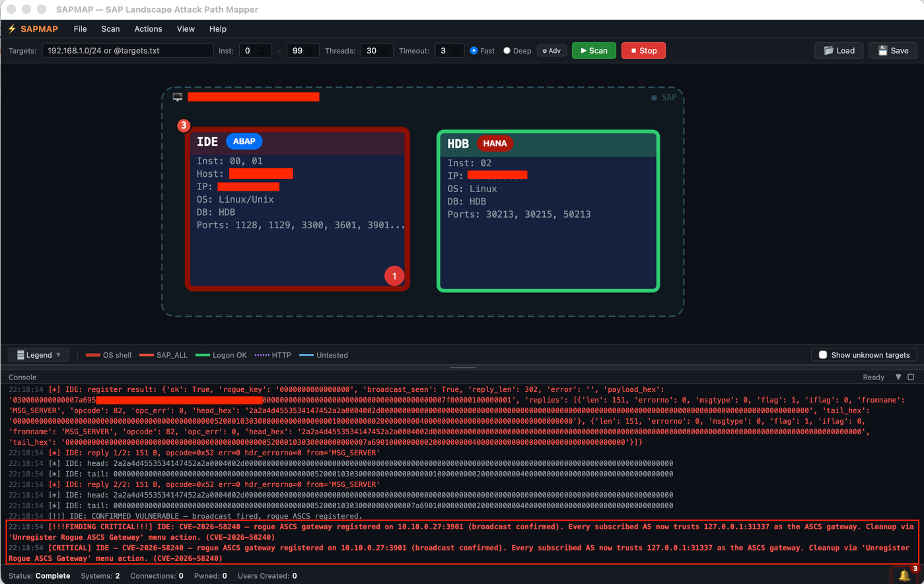Select the Deep scan radio button
The height and width of the screenshot is (584, 924).
pos(507,51)
